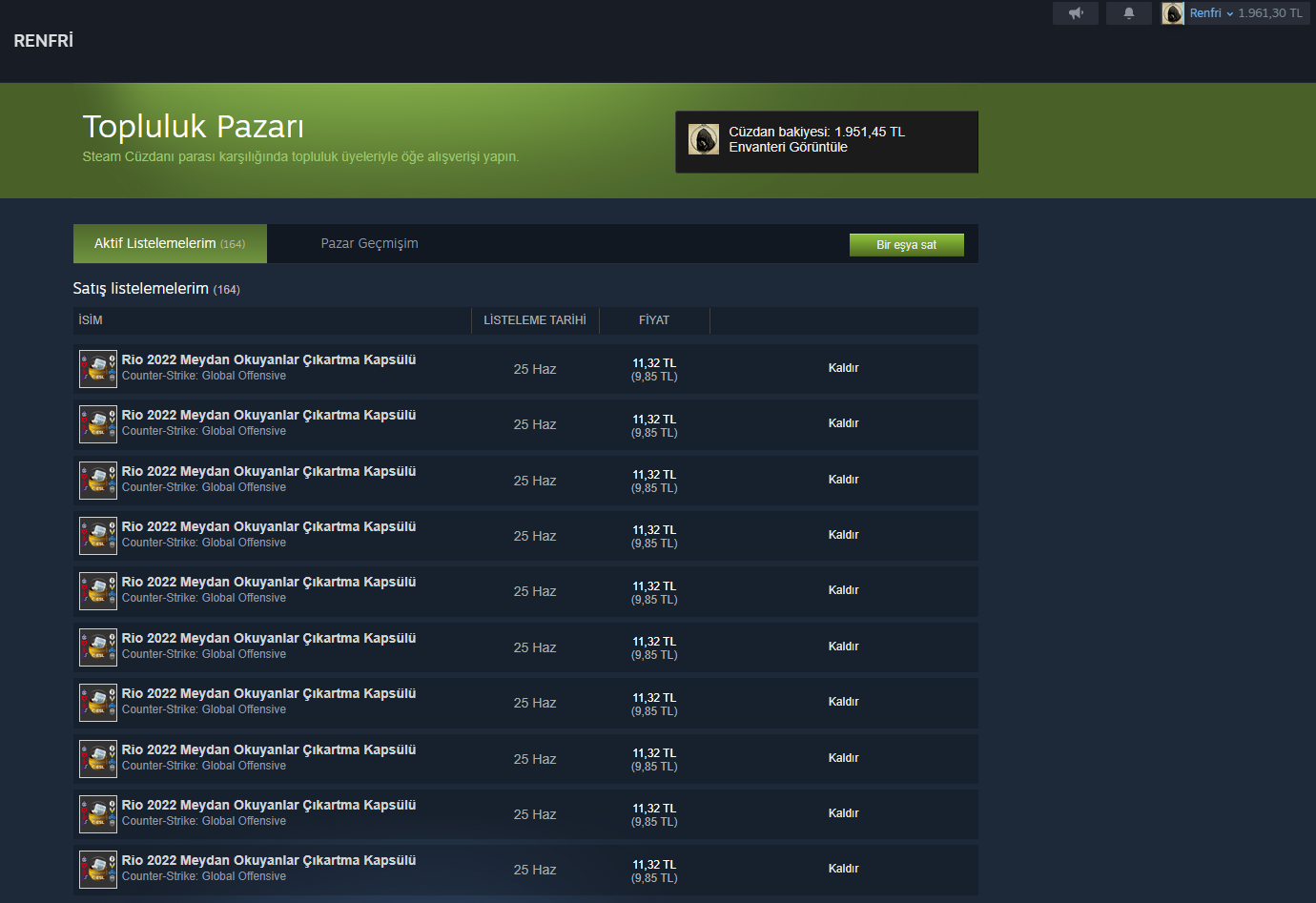Click the 11,32 TL price on the sixth listing
Image resolution: width=1316 pixels, height=903 pixels.
[654, 642]
